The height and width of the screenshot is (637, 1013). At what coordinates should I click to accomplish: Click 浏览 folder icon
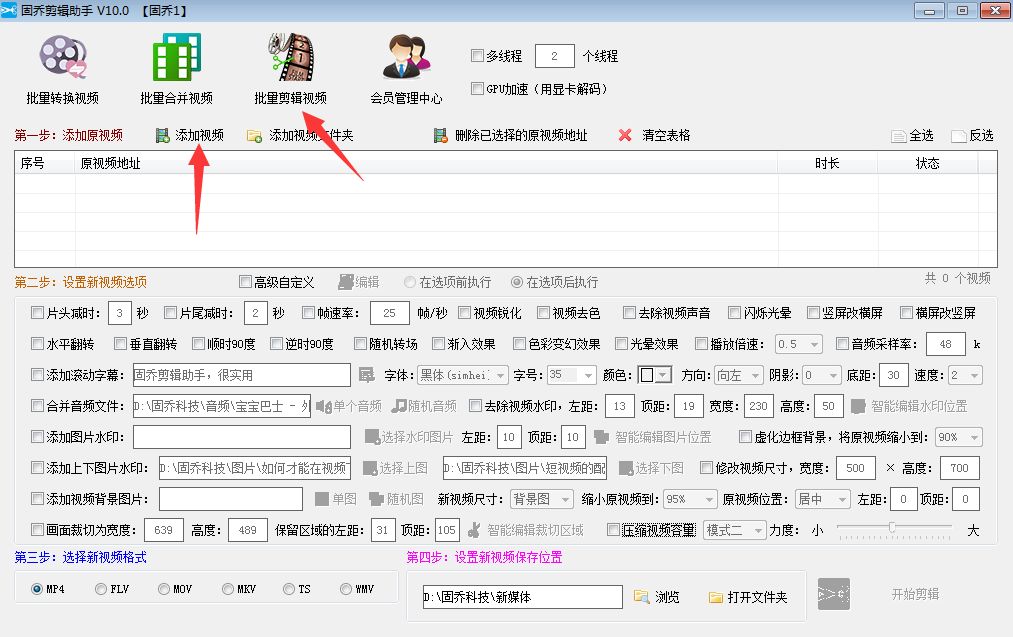[641, 597]
